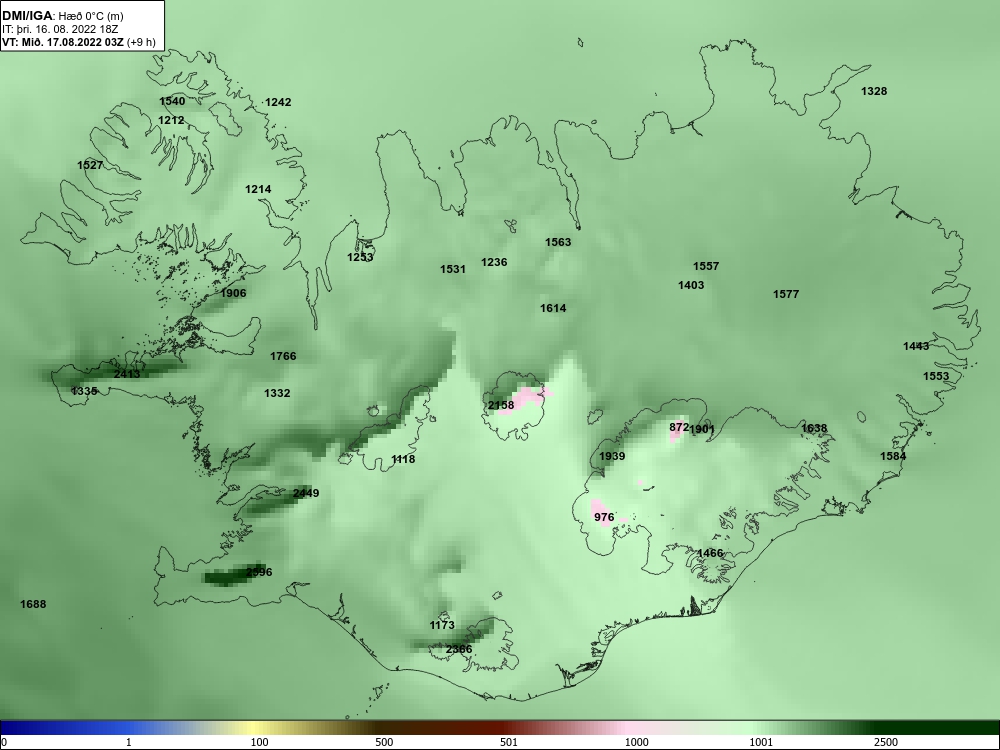Click the pale yellow color bar segment above 100
This screenshot has height=750, width=1000.
pyautogui.click(x=254, y=728)
